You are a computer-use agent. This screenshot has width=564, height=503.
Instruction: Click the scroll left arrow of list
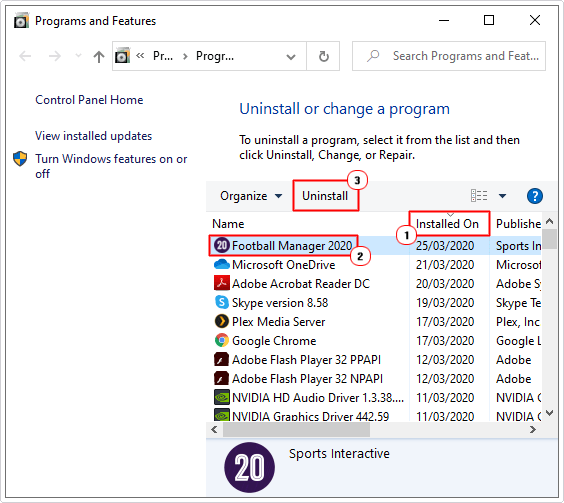pos(214,430)
